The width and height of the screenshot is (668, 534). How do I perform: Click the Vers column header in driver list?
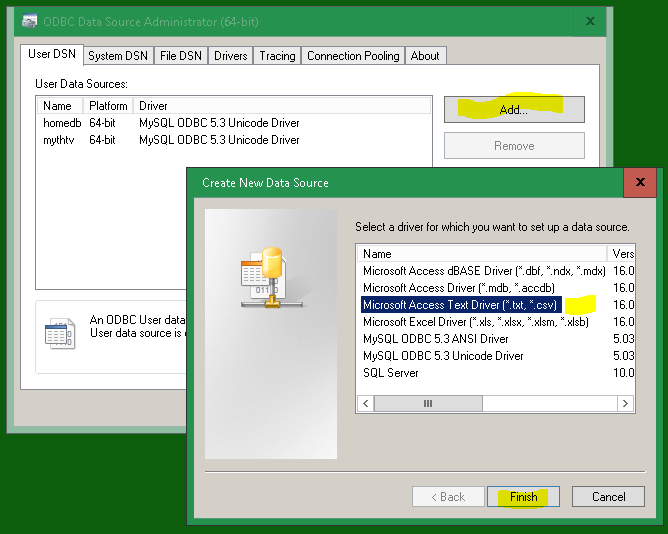pos(622,254)
